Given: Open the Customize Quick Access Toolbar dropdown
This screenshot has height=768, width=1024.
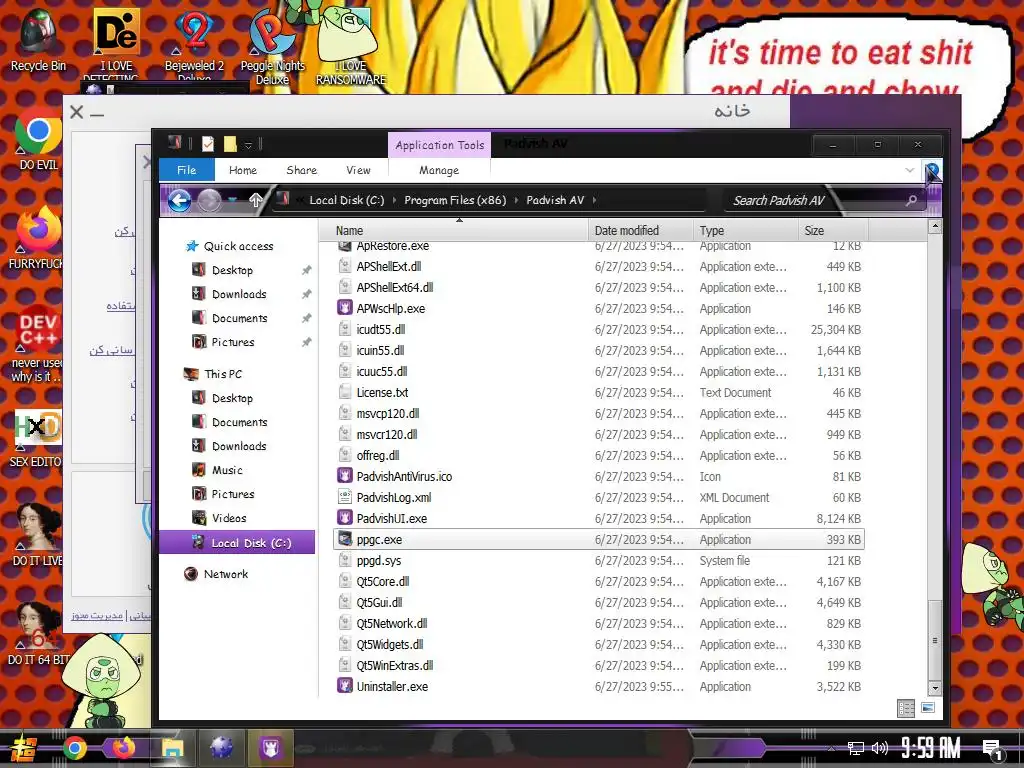Looking at the screenshot, I should 248,145.
